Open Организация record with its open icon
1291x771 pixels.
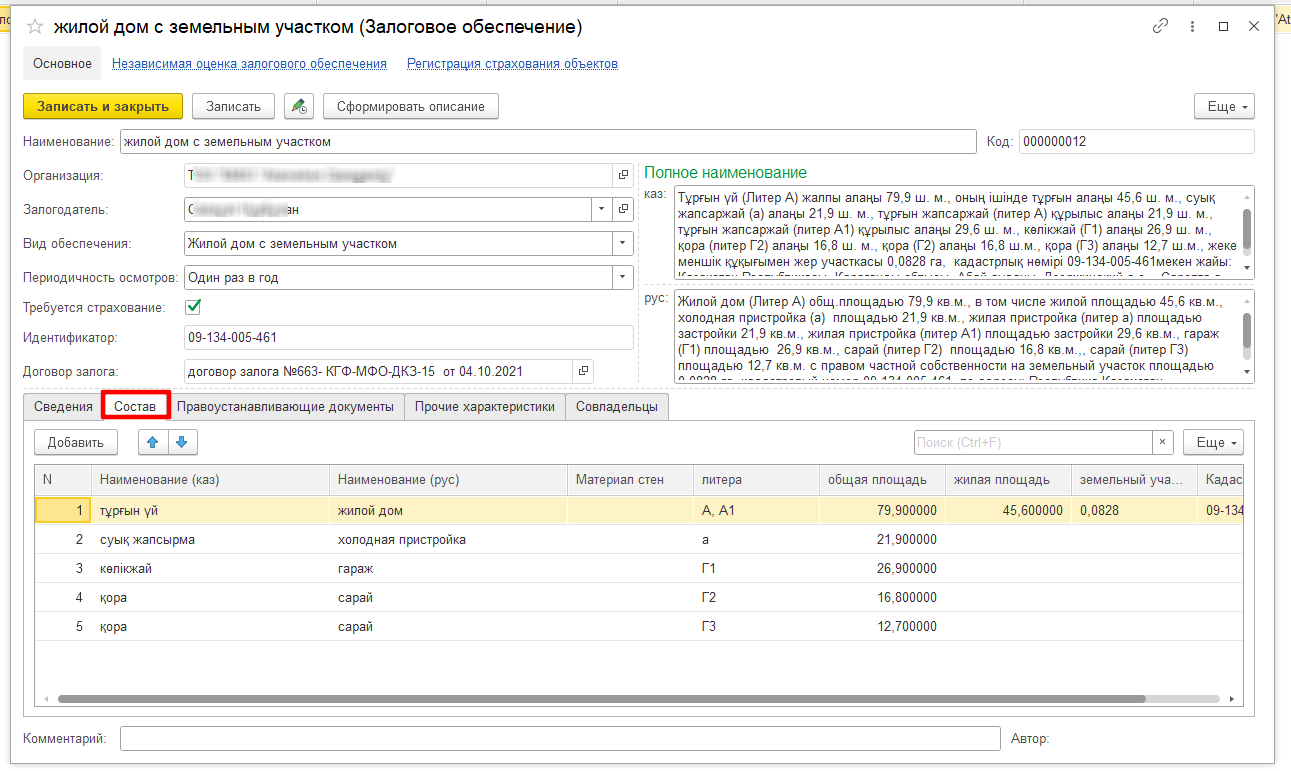point(623,176)
